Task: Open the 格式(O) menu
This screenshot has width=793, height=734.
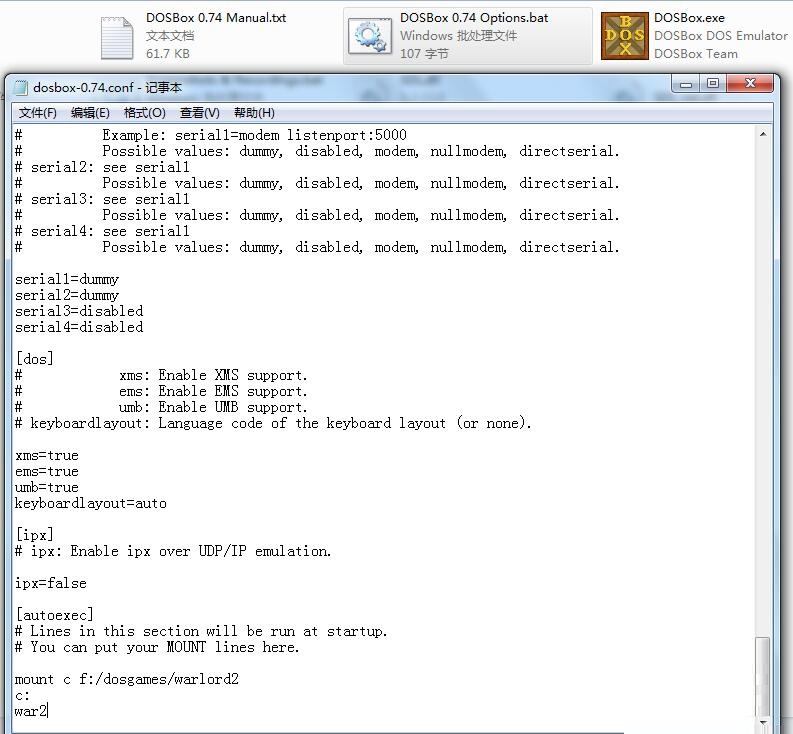Action: (144, 113)
